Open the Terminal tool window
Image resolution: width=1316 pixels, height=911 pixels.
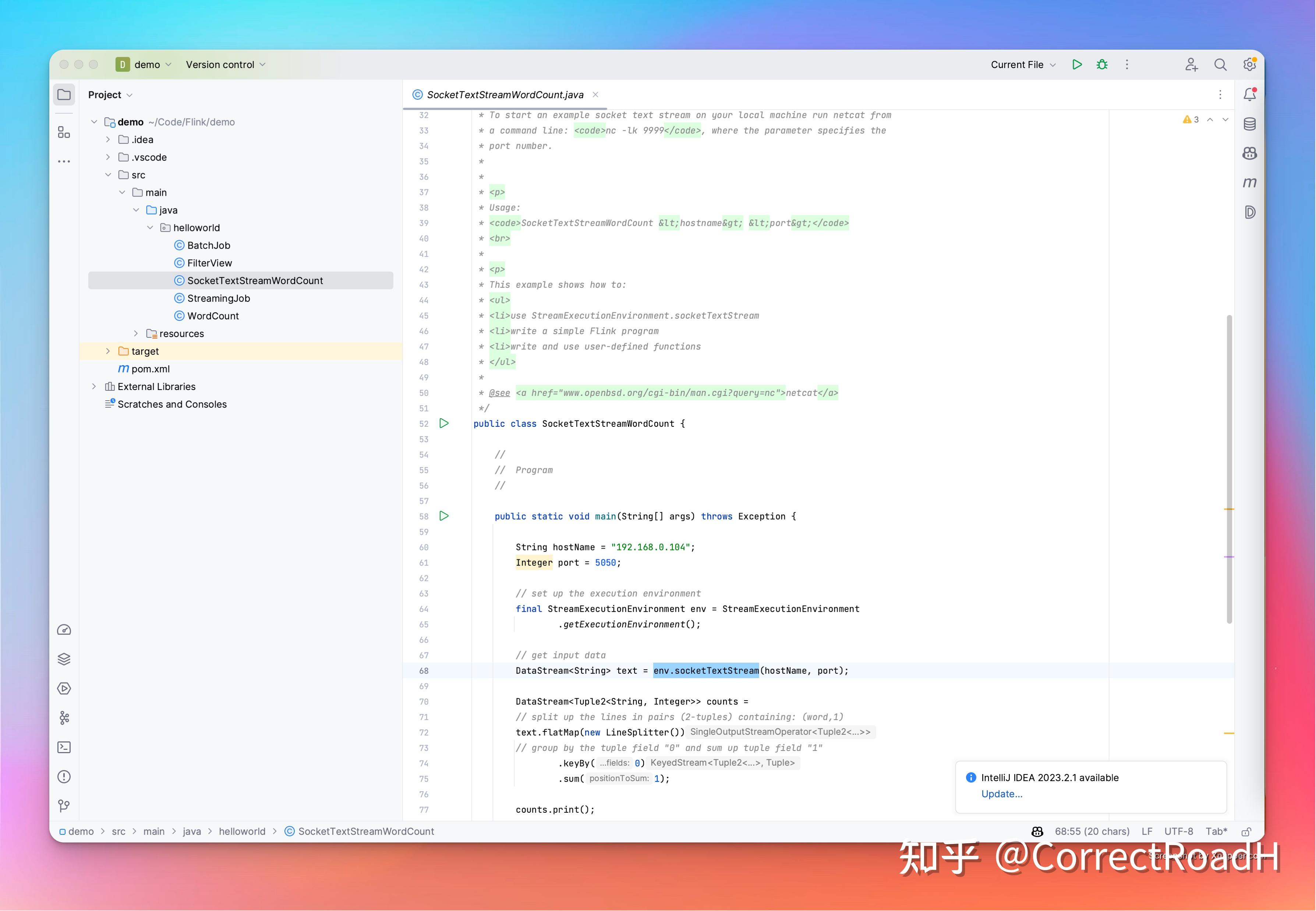coord(64,747)
